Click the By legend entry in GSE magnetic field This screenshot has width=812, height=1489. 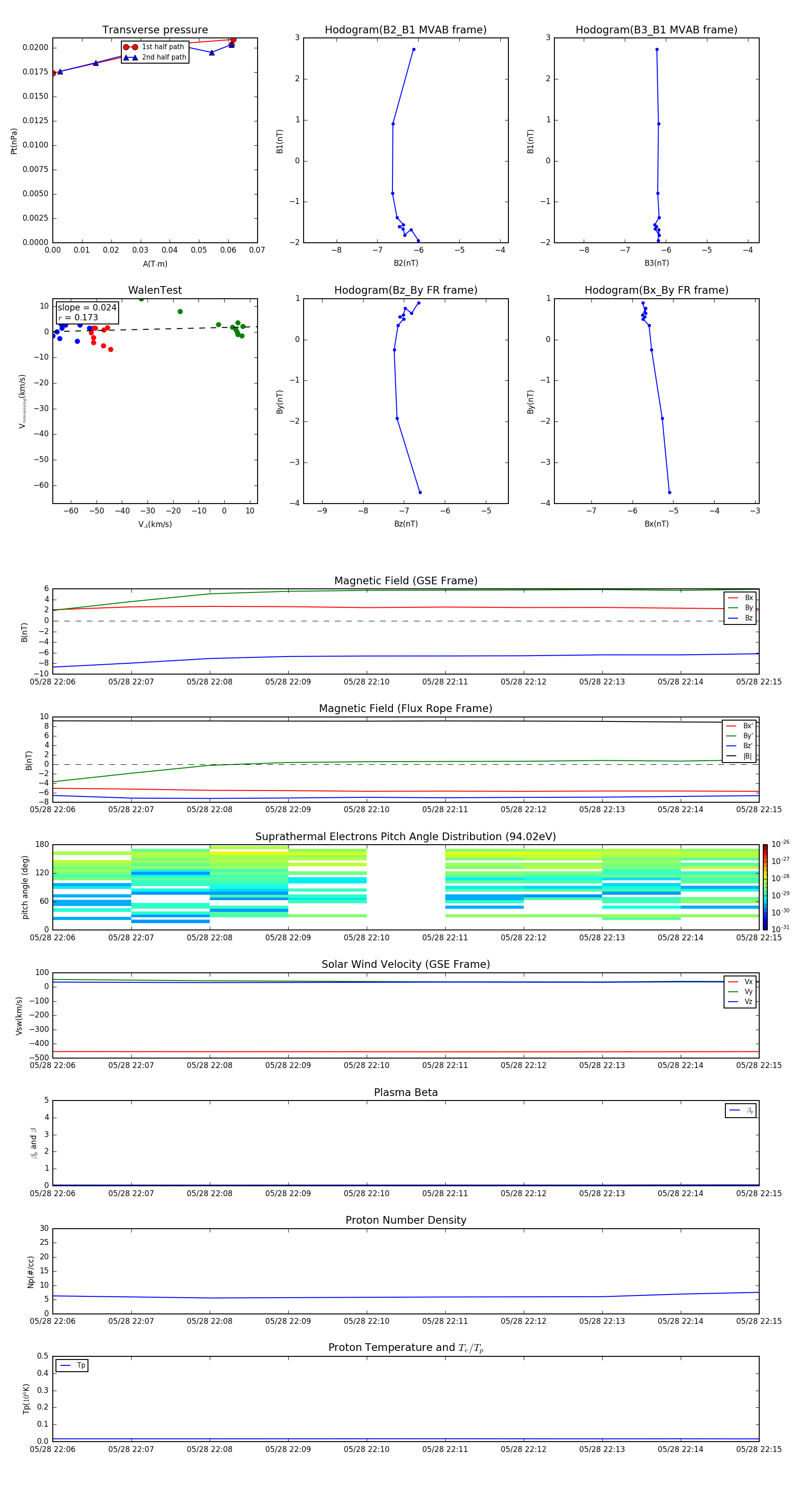click(740, 607)
